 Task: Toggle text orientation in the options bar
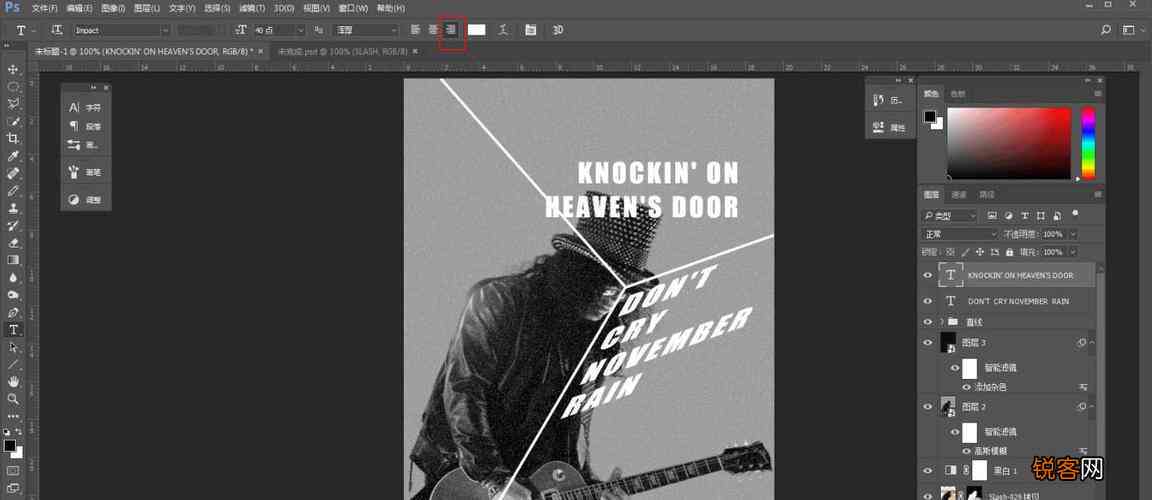57,30
